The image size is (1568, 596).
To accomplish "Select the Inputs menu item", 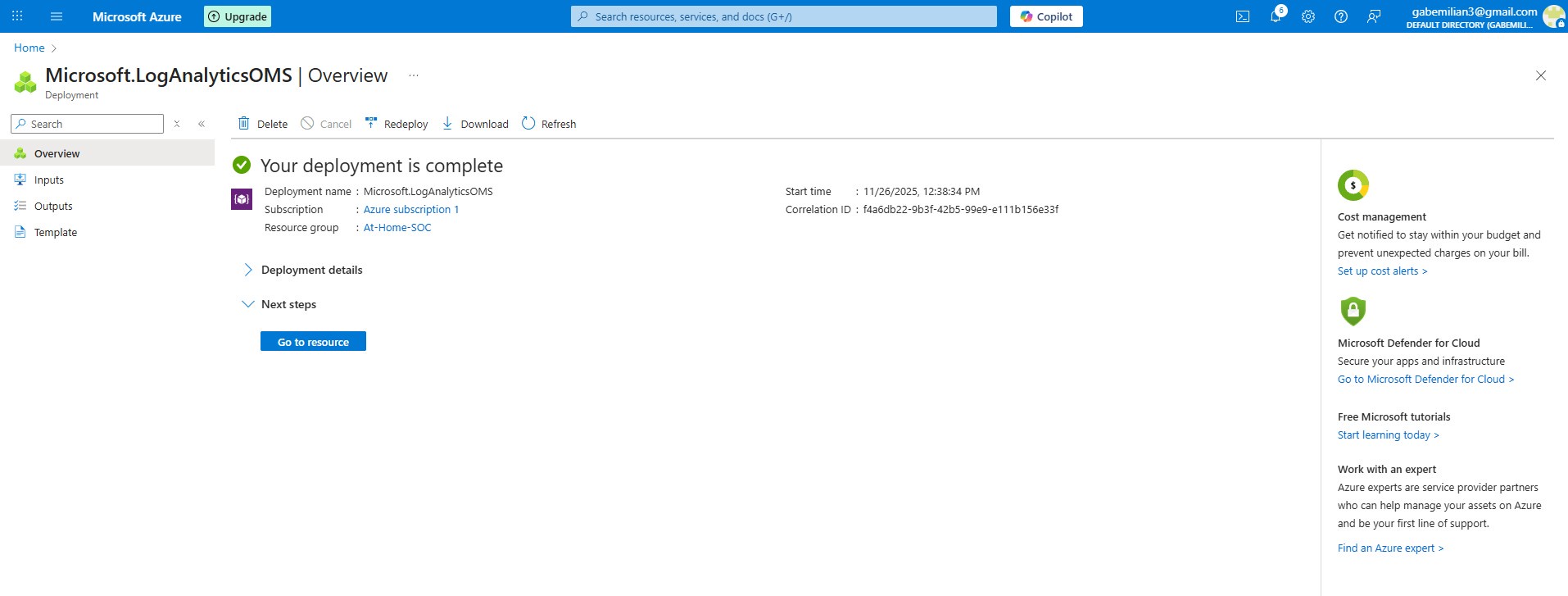I will 107,180.
